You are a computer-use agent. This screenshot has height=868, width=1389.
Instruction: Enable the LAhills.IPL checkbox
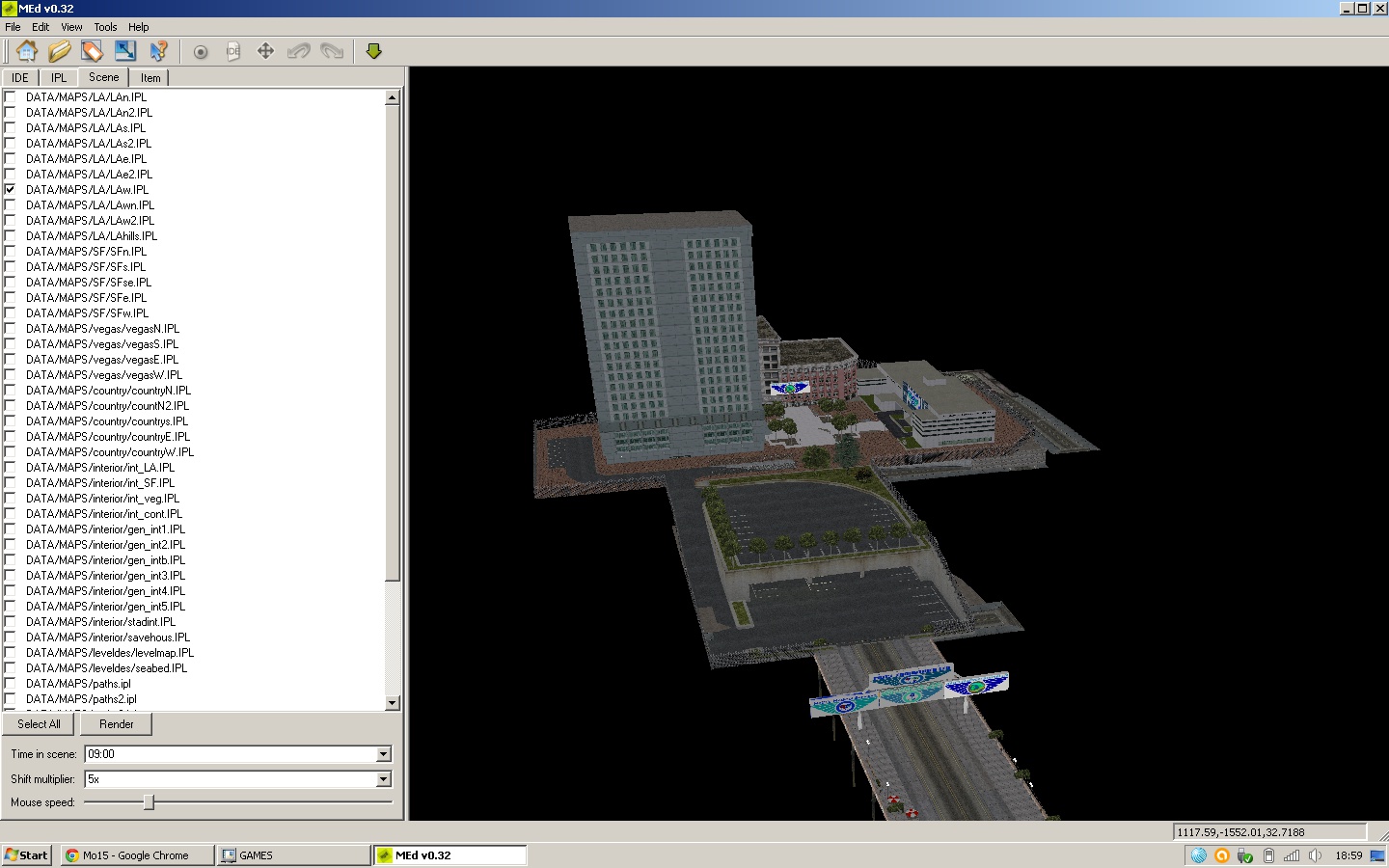coord(11,236)
